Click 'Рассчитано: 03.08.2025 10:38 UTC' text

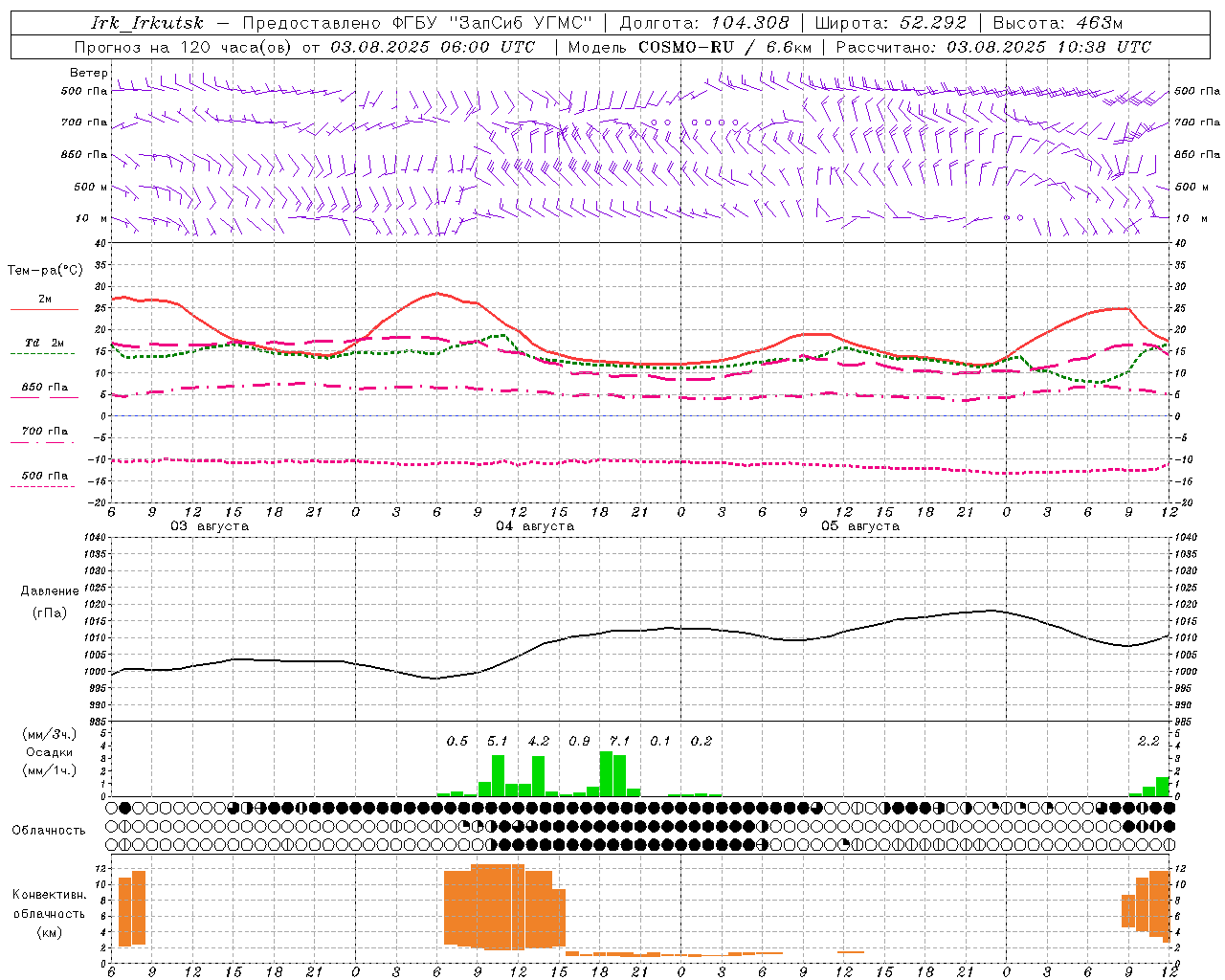(993, 47)
